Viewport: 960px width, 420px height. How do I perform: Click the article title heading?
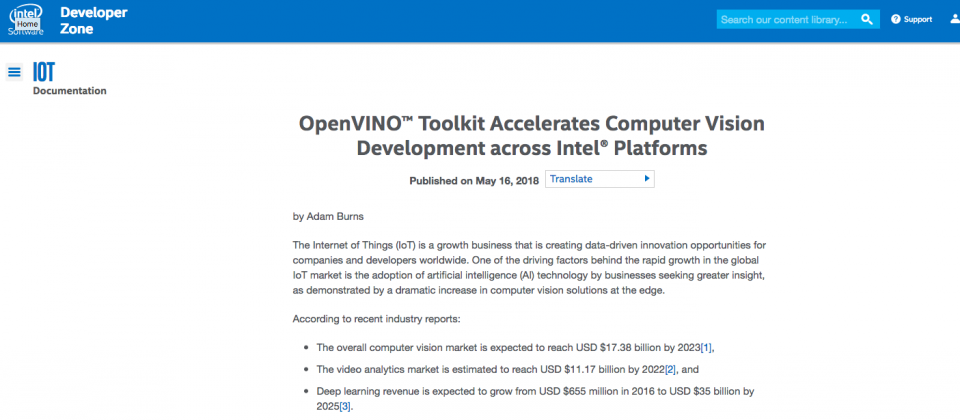point(531,136)
